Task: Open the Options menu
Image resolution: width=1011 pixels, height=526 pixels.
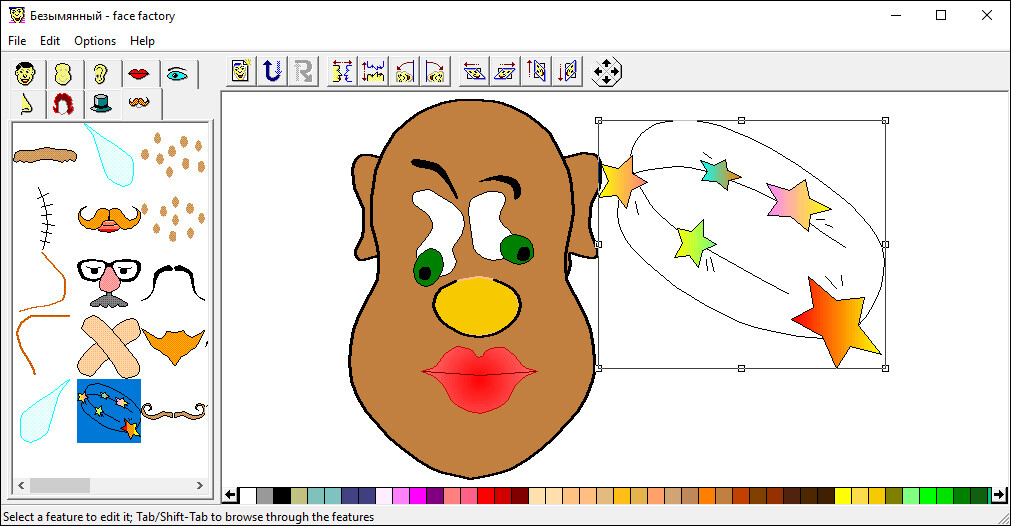Action: [95, 41]
